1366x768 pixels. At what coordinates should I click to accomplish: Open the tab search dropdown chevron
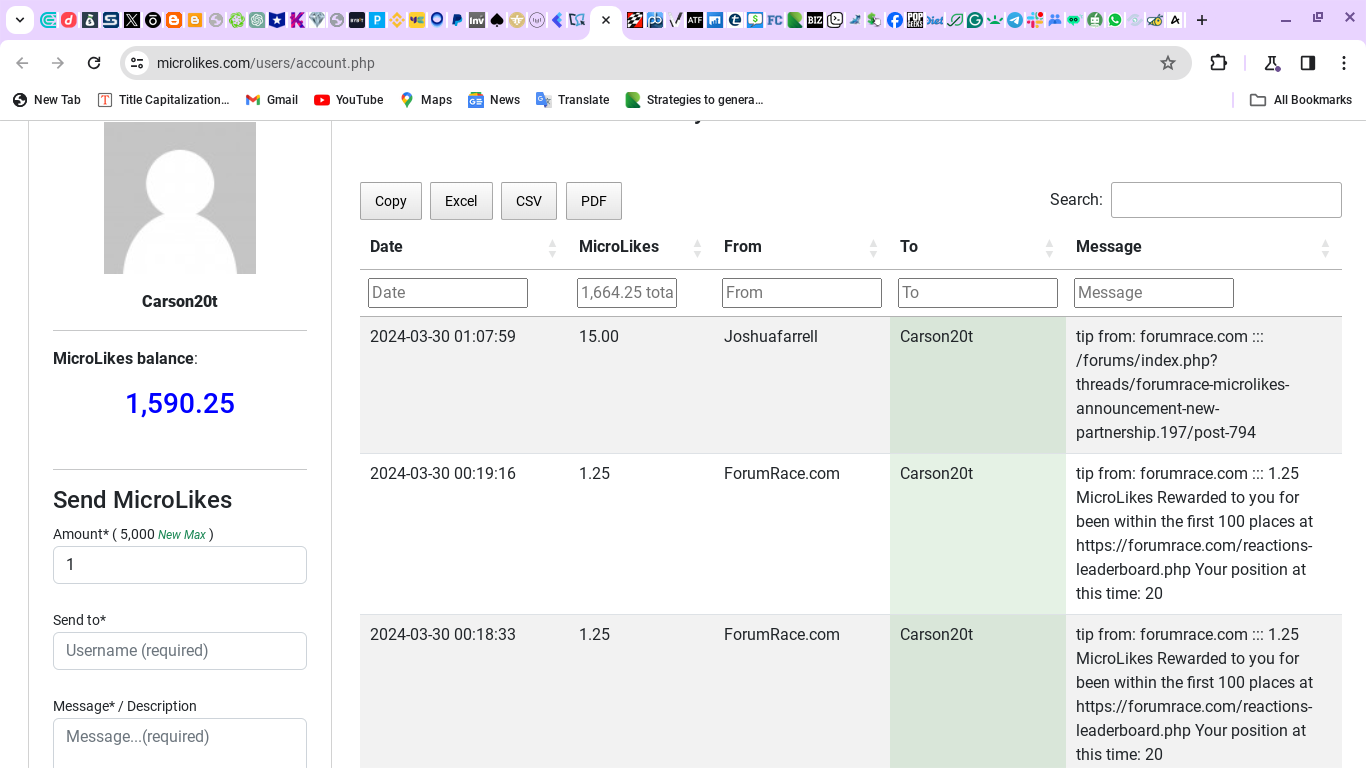tap(20, 20)
